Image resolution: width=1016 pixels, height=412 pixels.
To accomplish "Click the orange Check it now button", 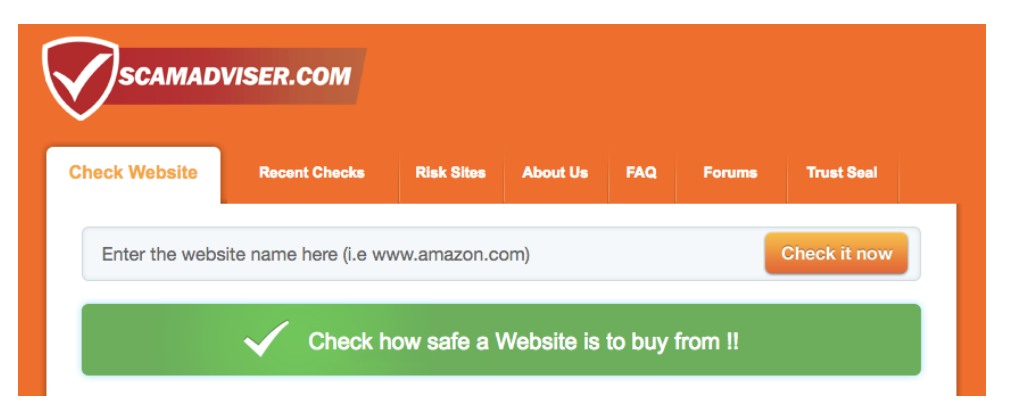I will point(836,253).
